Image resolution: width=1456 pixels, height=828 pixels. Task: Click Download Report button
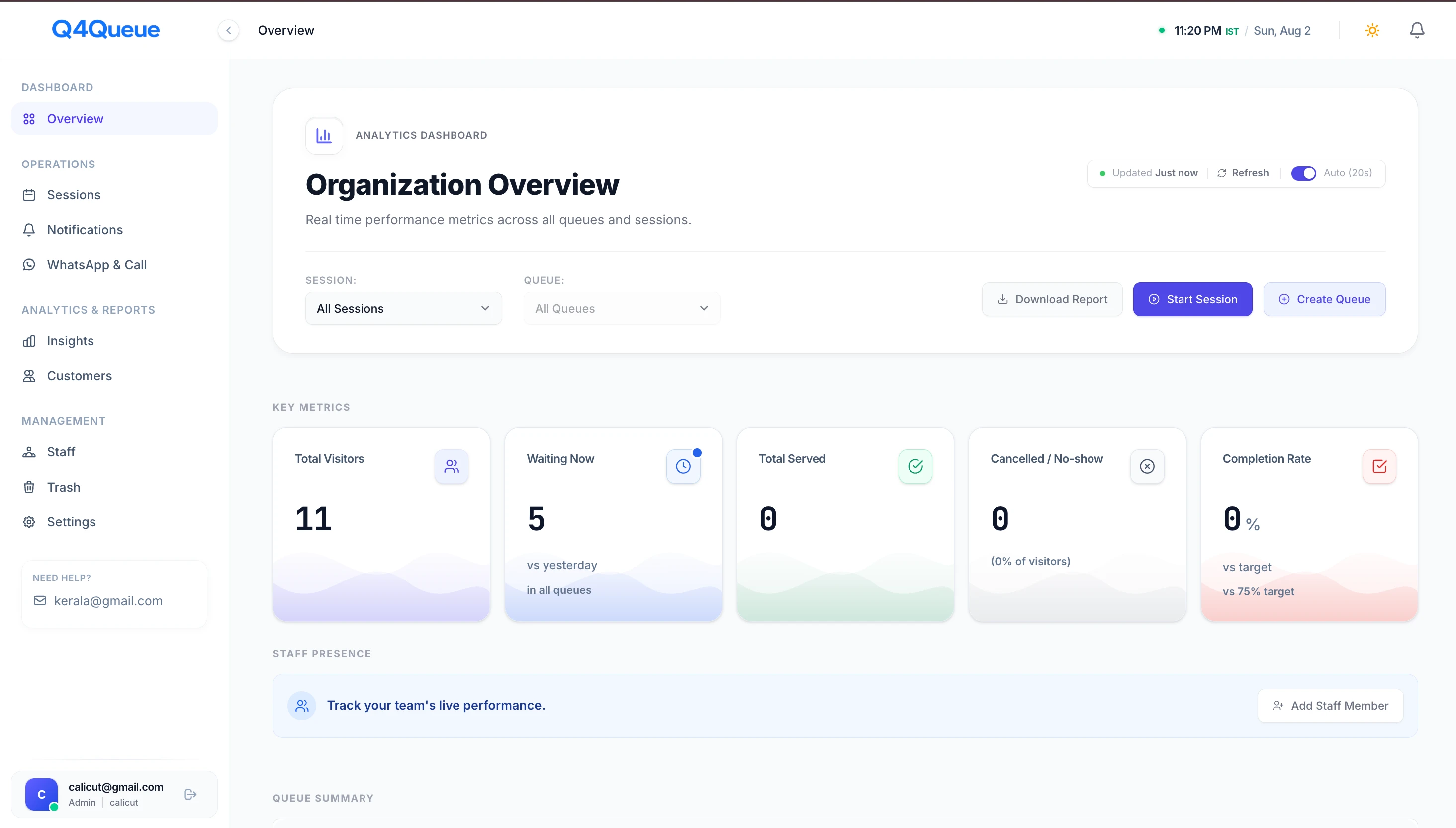click(x=1052, y=299)
